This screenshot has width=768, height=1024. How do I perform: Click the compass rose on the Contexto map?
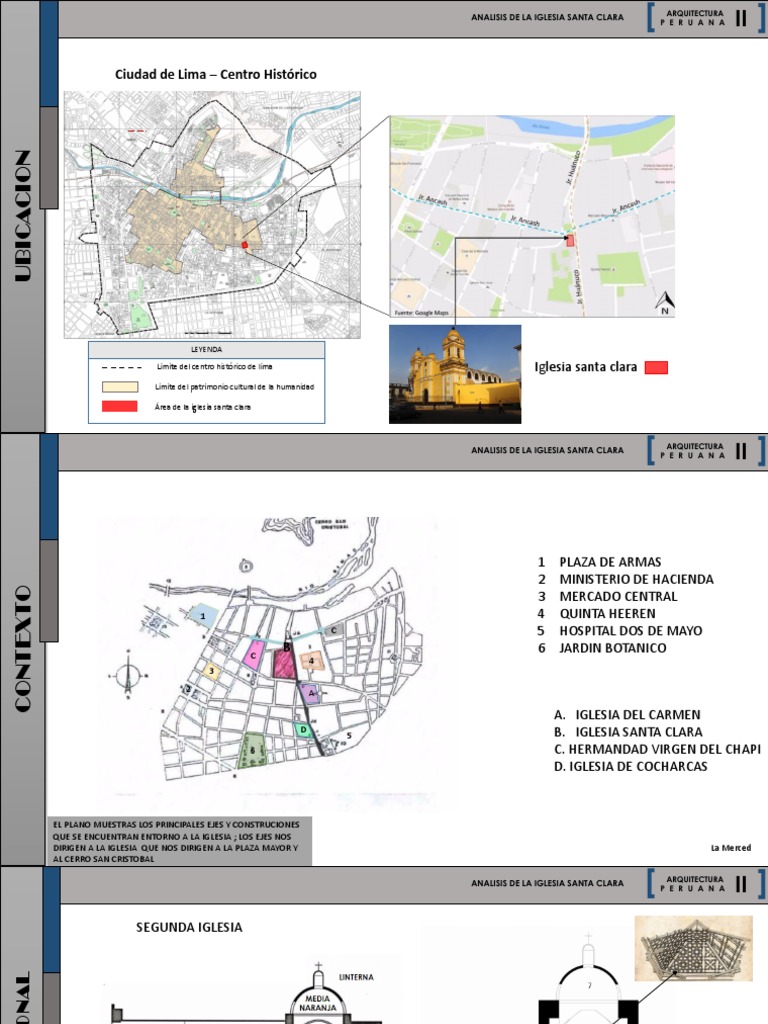[128, 677]
